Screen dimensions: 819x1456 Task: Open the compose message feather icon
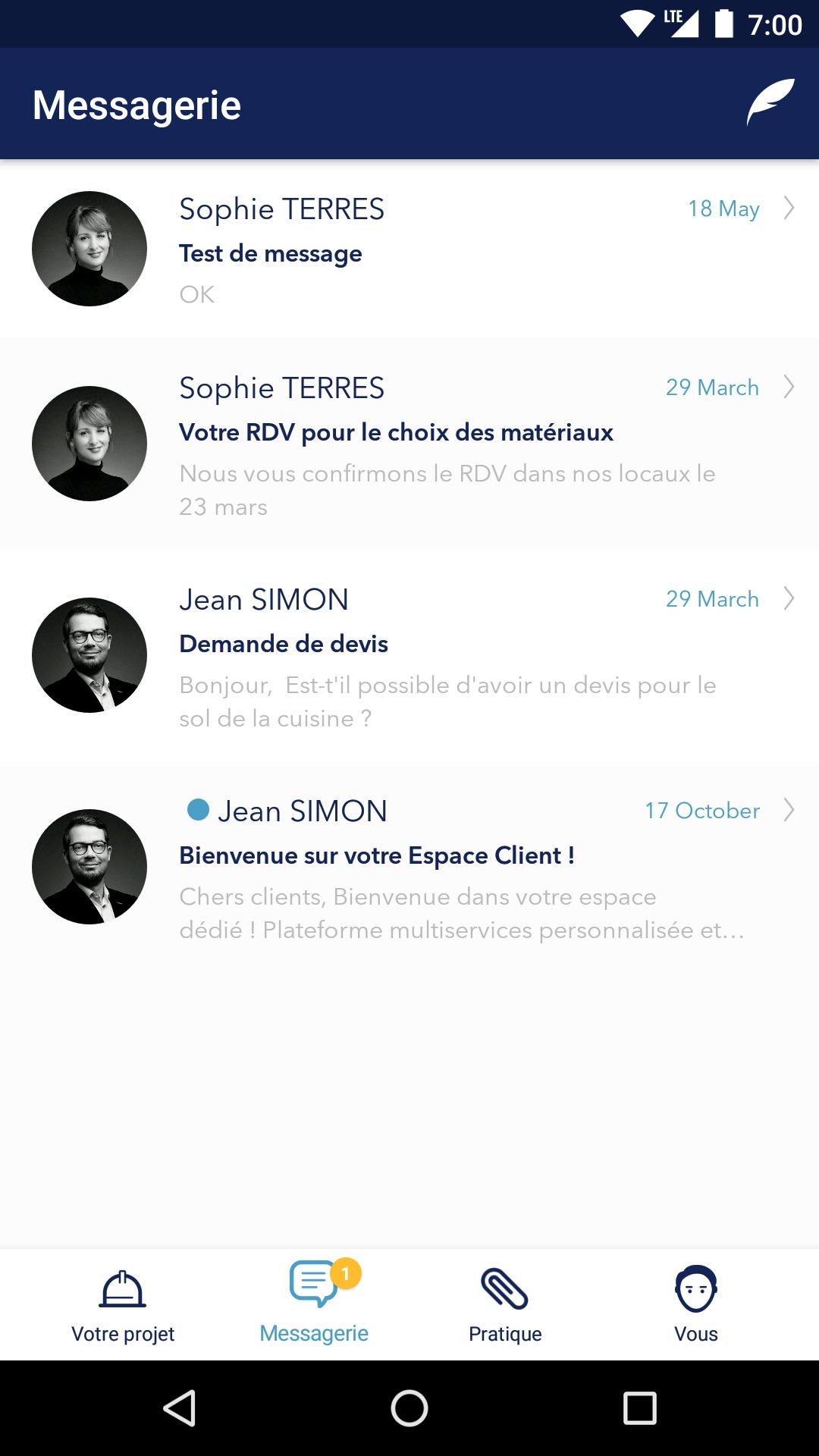point(772,104)
